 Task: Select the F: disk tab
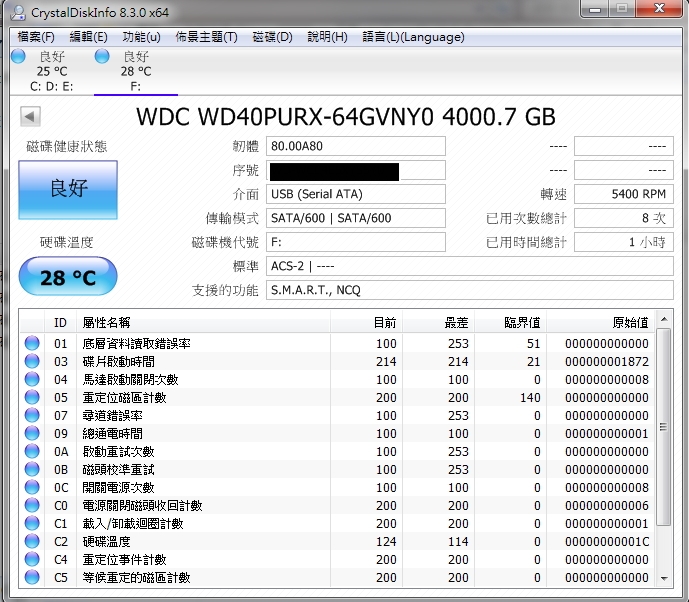pos(136,71)
